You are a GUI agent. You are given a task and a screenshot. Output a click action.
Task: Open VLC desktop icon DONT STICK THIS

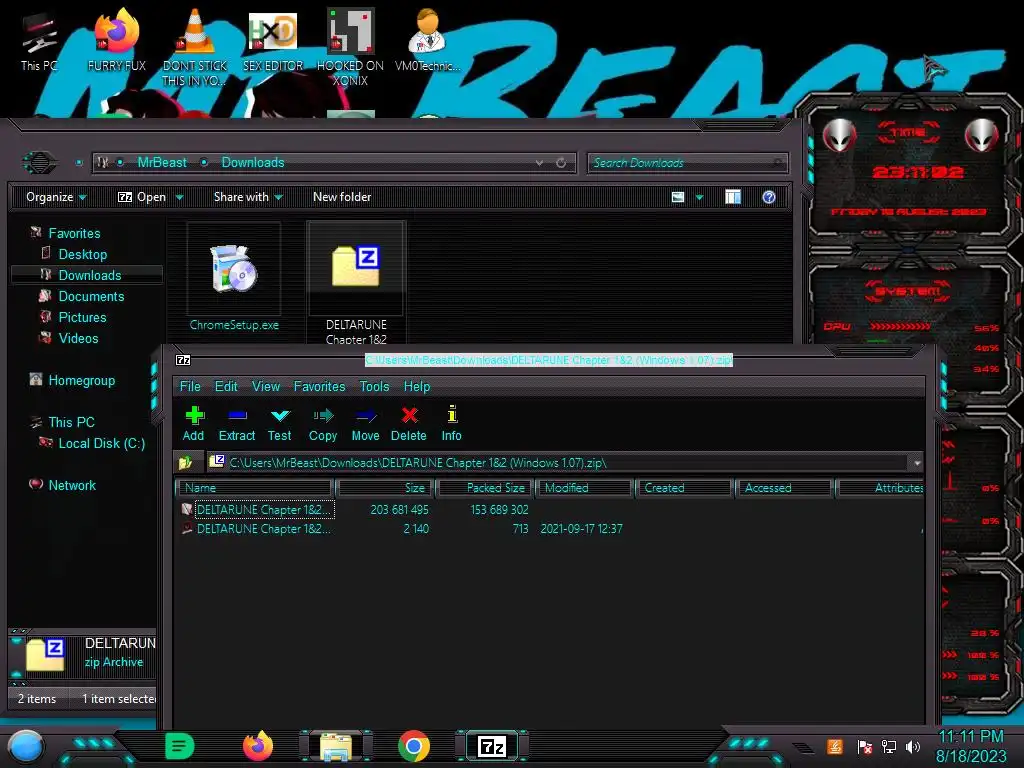tap(195, 47)
